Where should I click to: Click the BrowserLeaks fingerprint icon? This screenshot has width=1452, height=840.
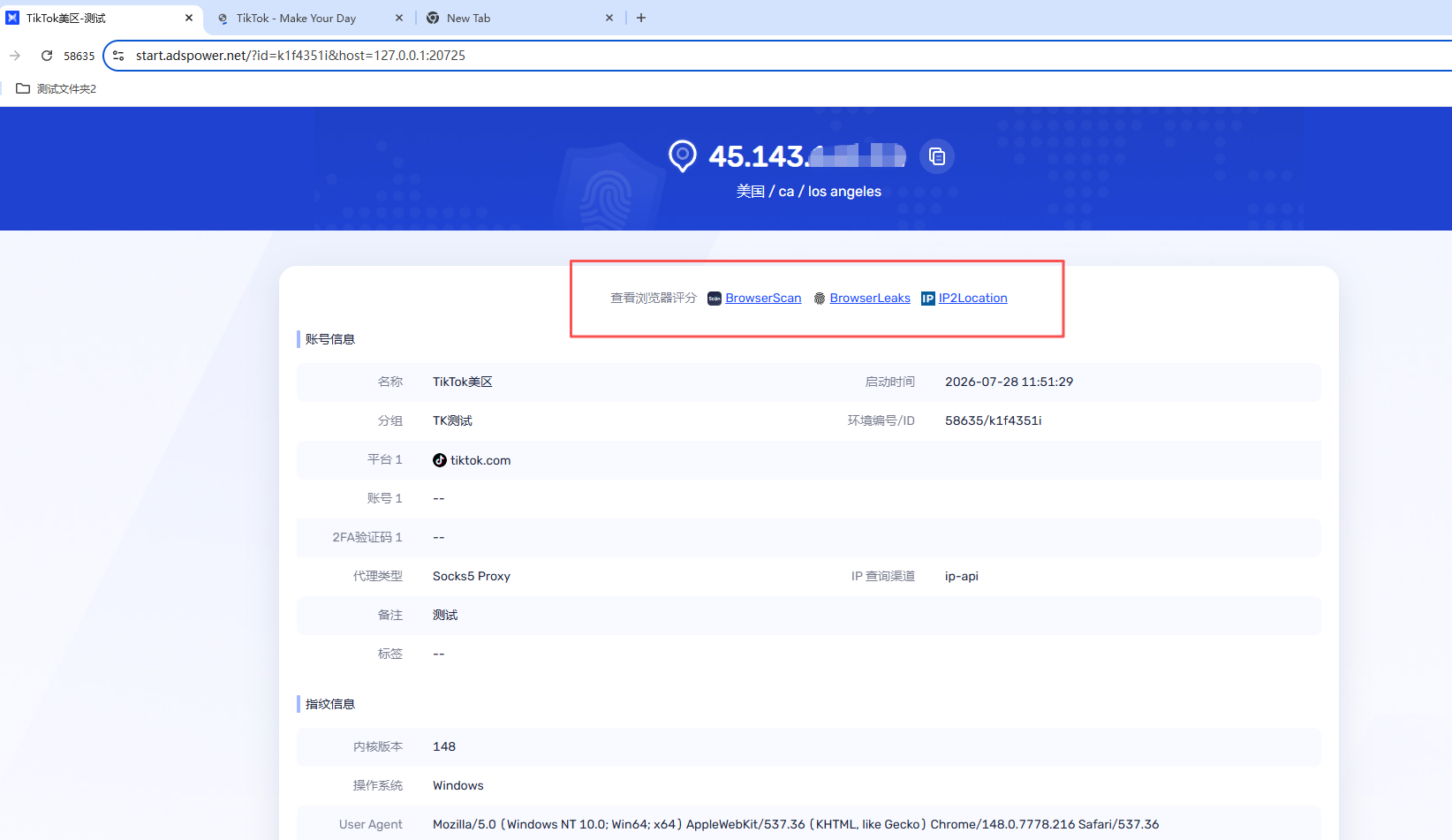820,299
